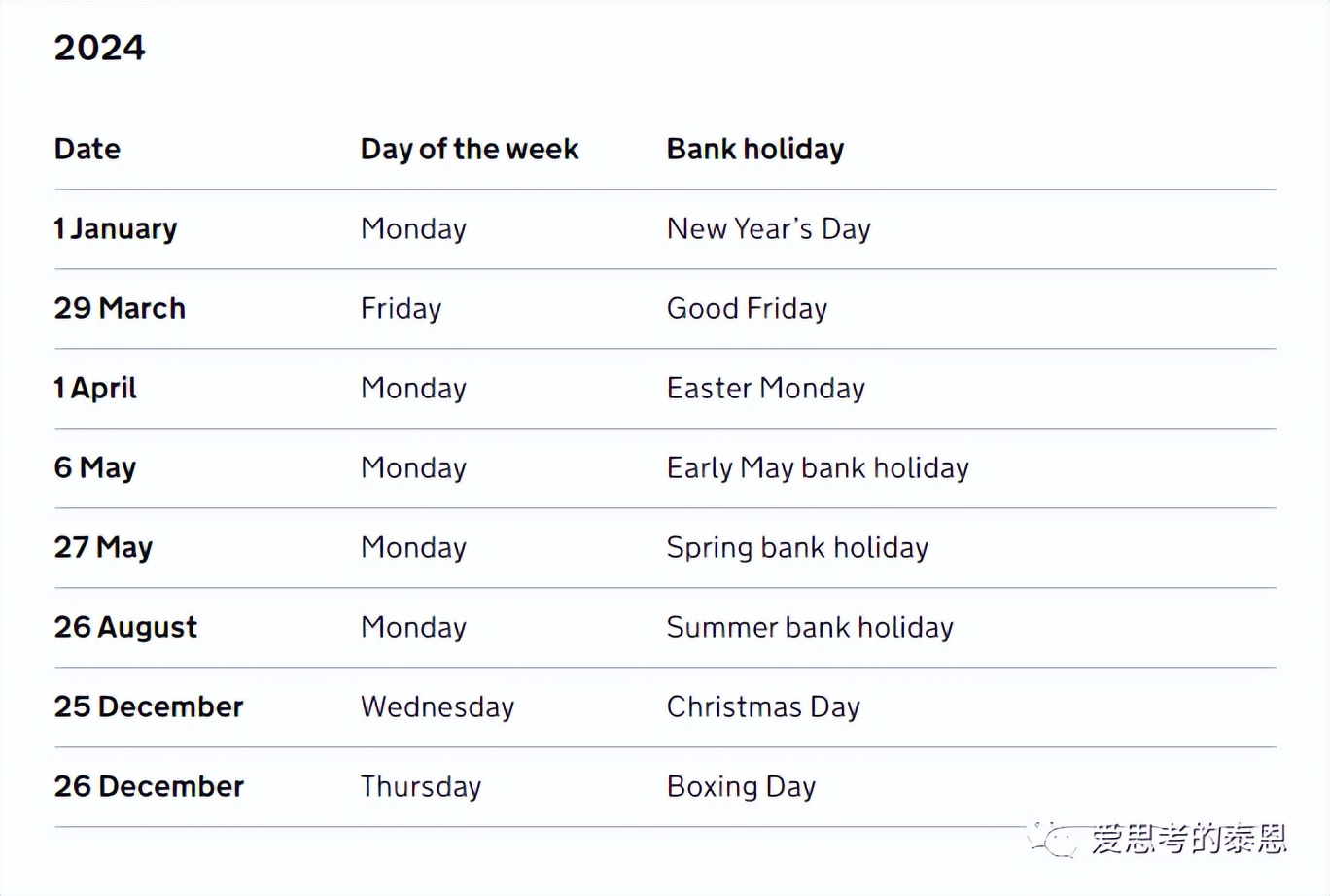Select the 27 May date cell
Screen dimensions: 1330x896
(103, 547)
